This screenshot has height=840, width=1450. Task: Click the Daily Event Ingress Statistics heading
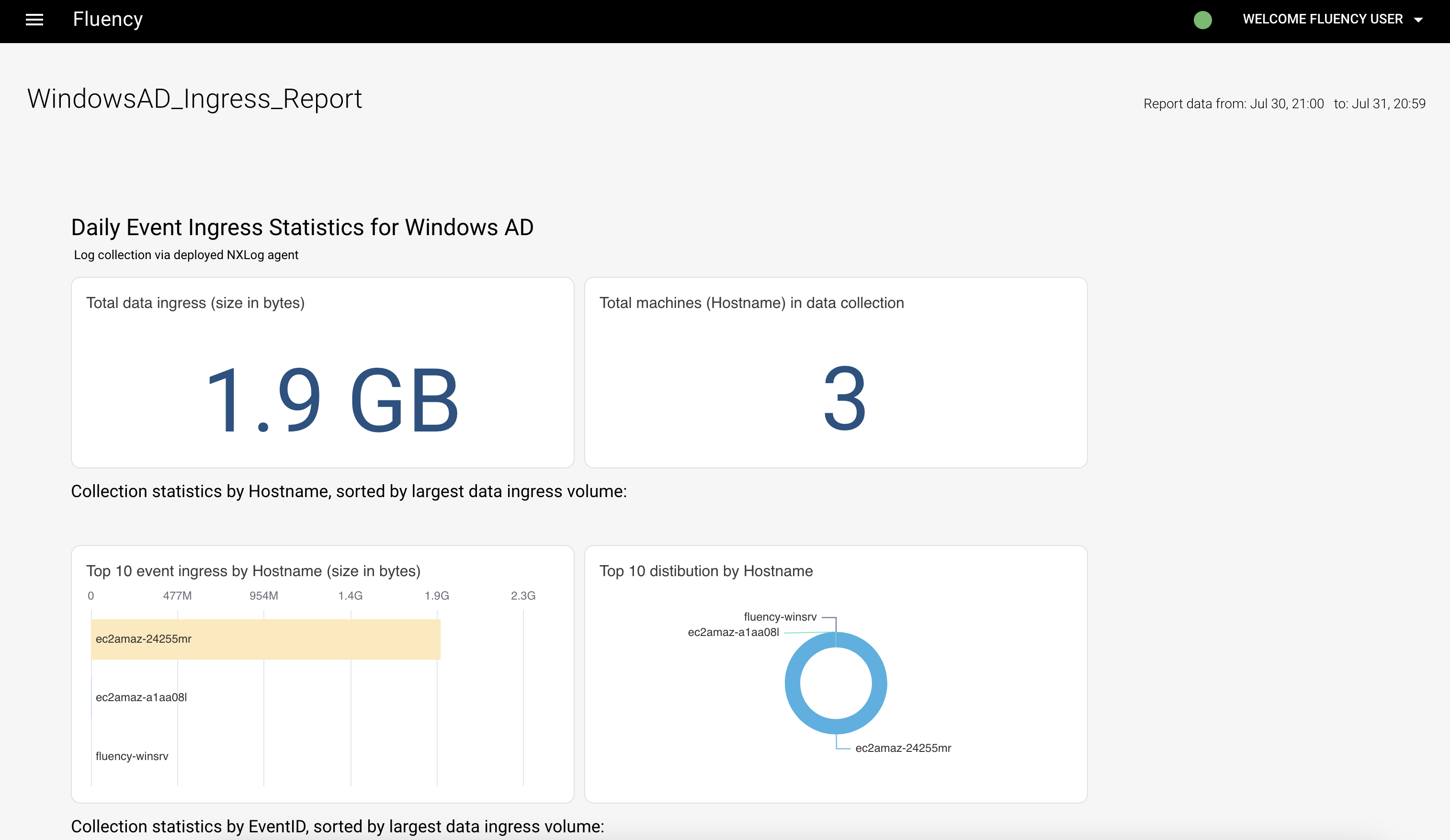click(x=303, y=227)
